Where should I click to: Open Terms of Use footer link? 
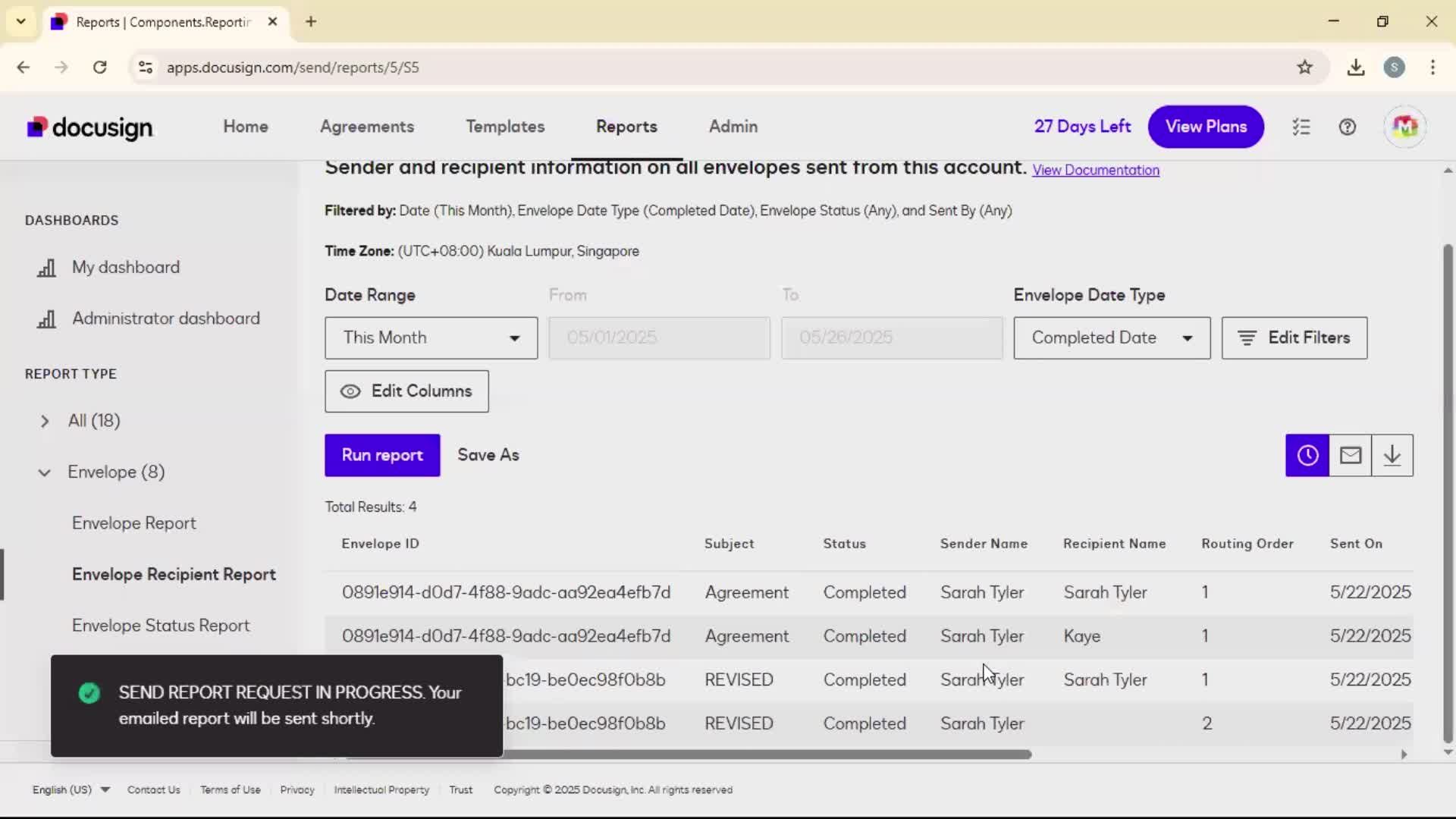click(x=231, y=789)
